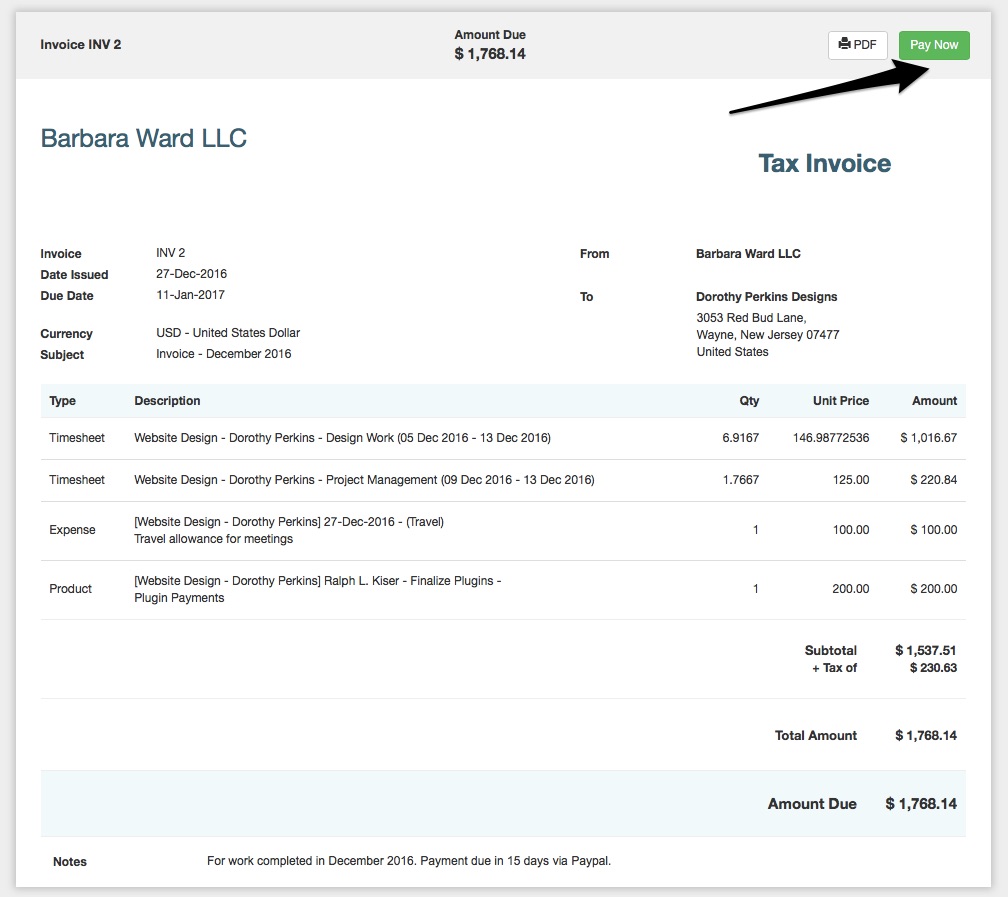1008x897 pixels.
Task: Click the PDF printer icon
Action: [847, 44]
